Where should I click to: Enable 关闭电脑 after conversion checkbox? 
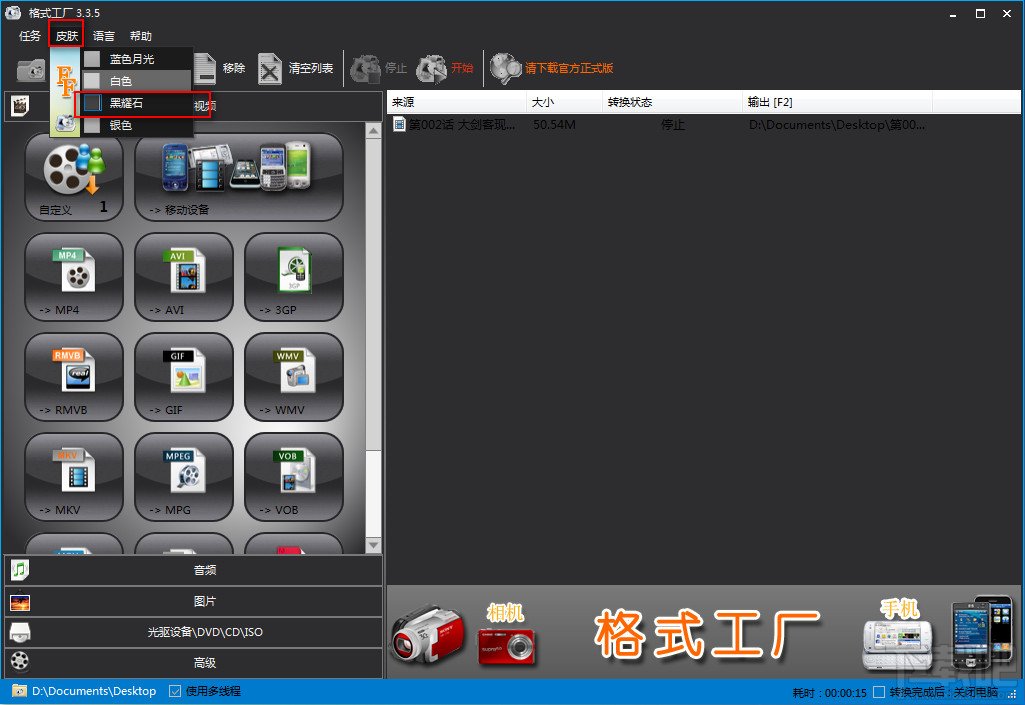point(879,692)
